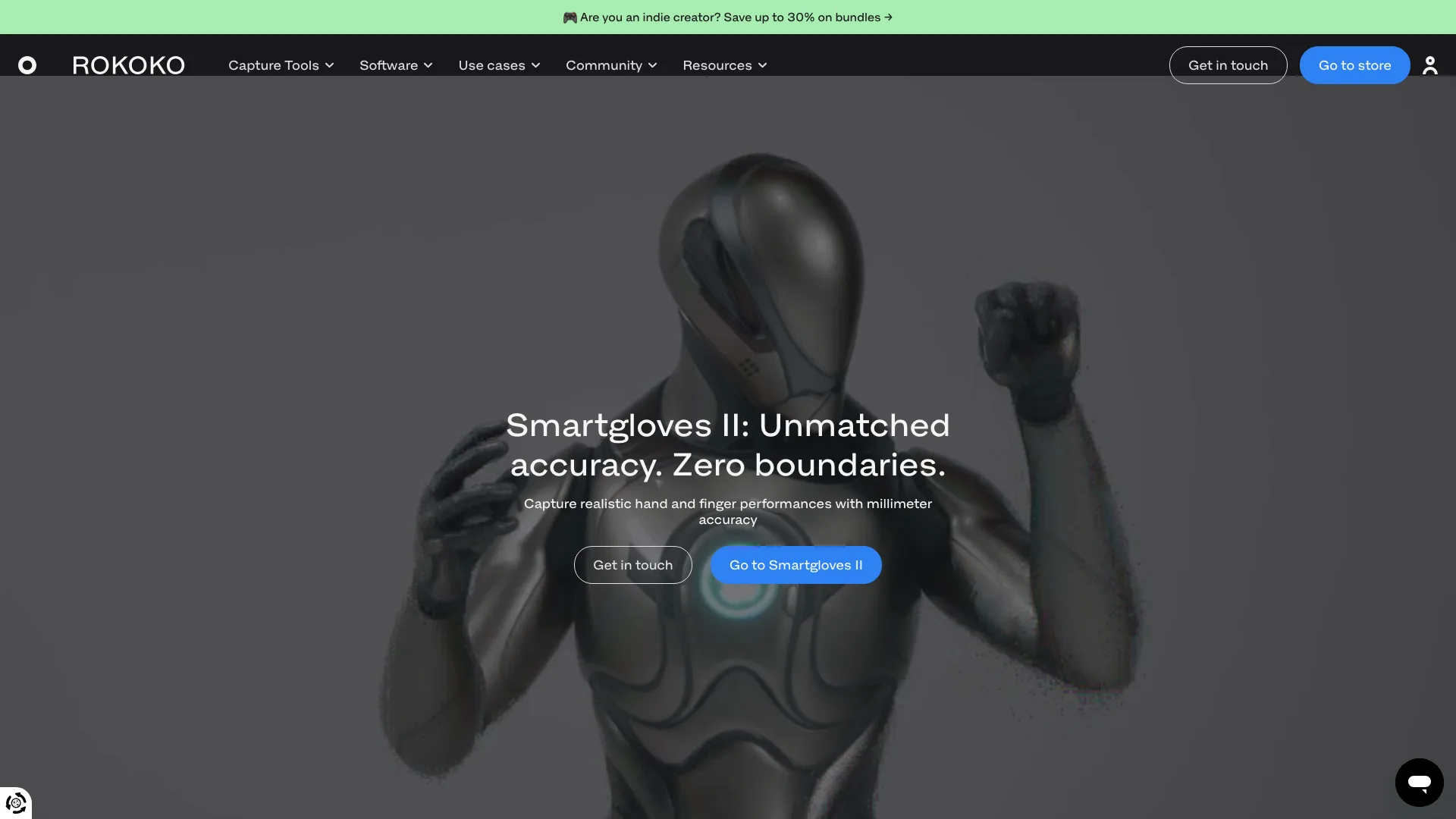Expand the Resources dropdown menu
Image resolution: width=1456 pixels, height=819 pixels.
pos(725,65)
